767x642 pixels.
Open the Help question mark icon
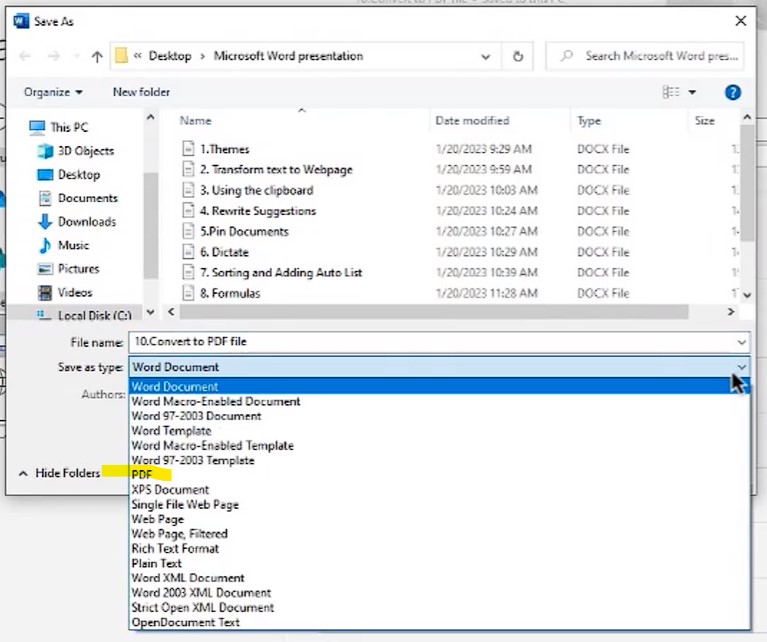[x=732, y=92]
